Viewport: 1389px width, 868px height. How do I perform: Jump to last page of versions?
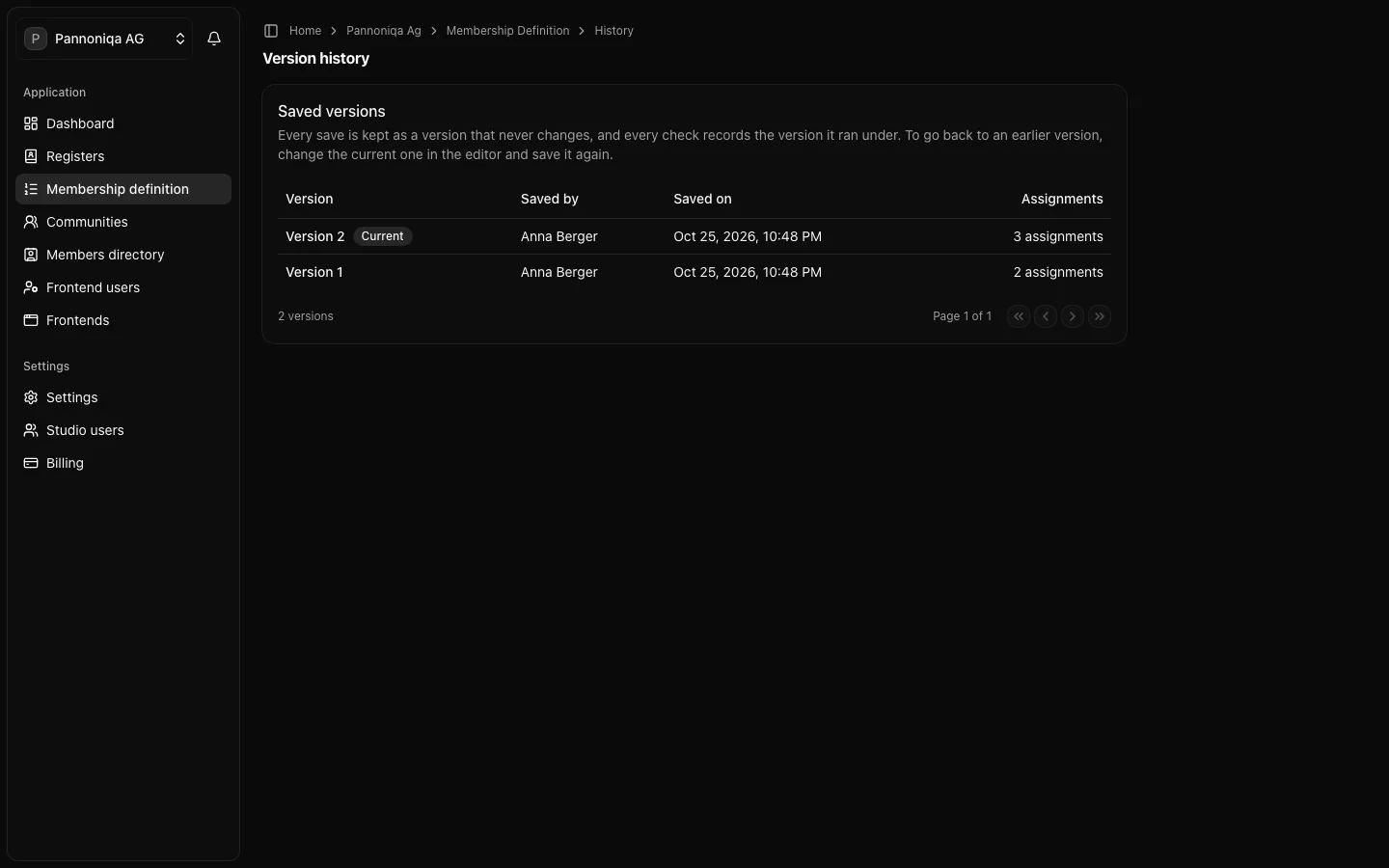1100,316
